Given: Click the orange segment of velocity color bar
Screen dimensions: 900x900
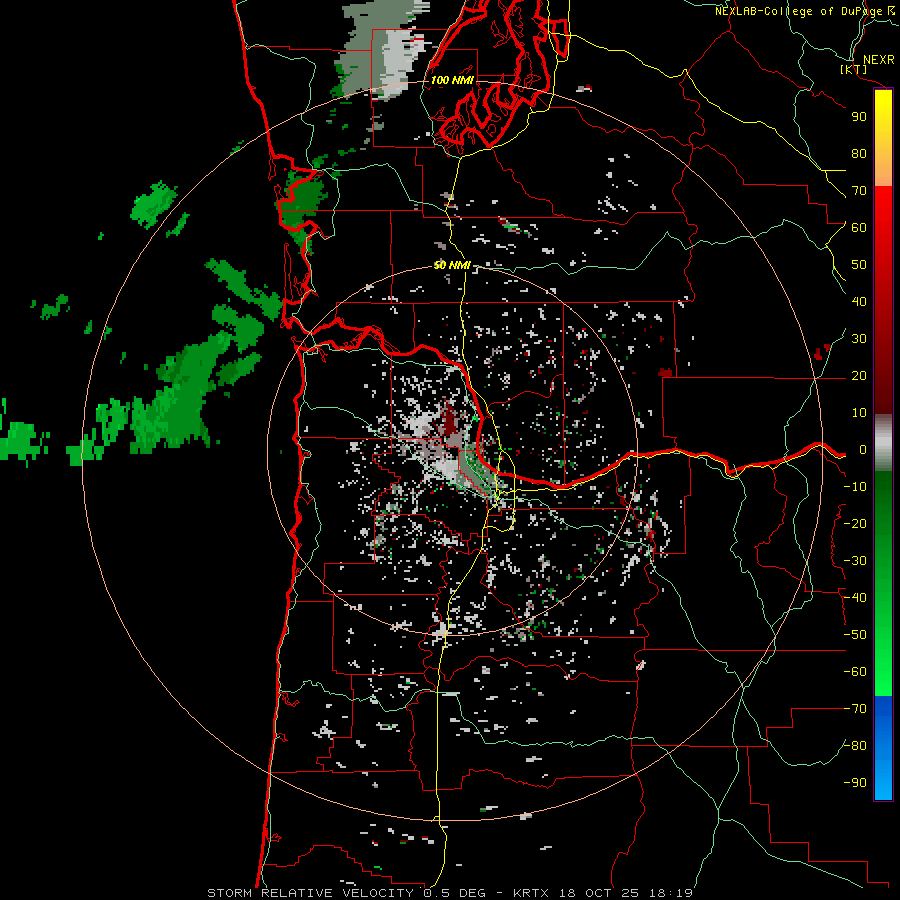Looking at the screenshot, I should pyautogui.click(x=883, y=170).
